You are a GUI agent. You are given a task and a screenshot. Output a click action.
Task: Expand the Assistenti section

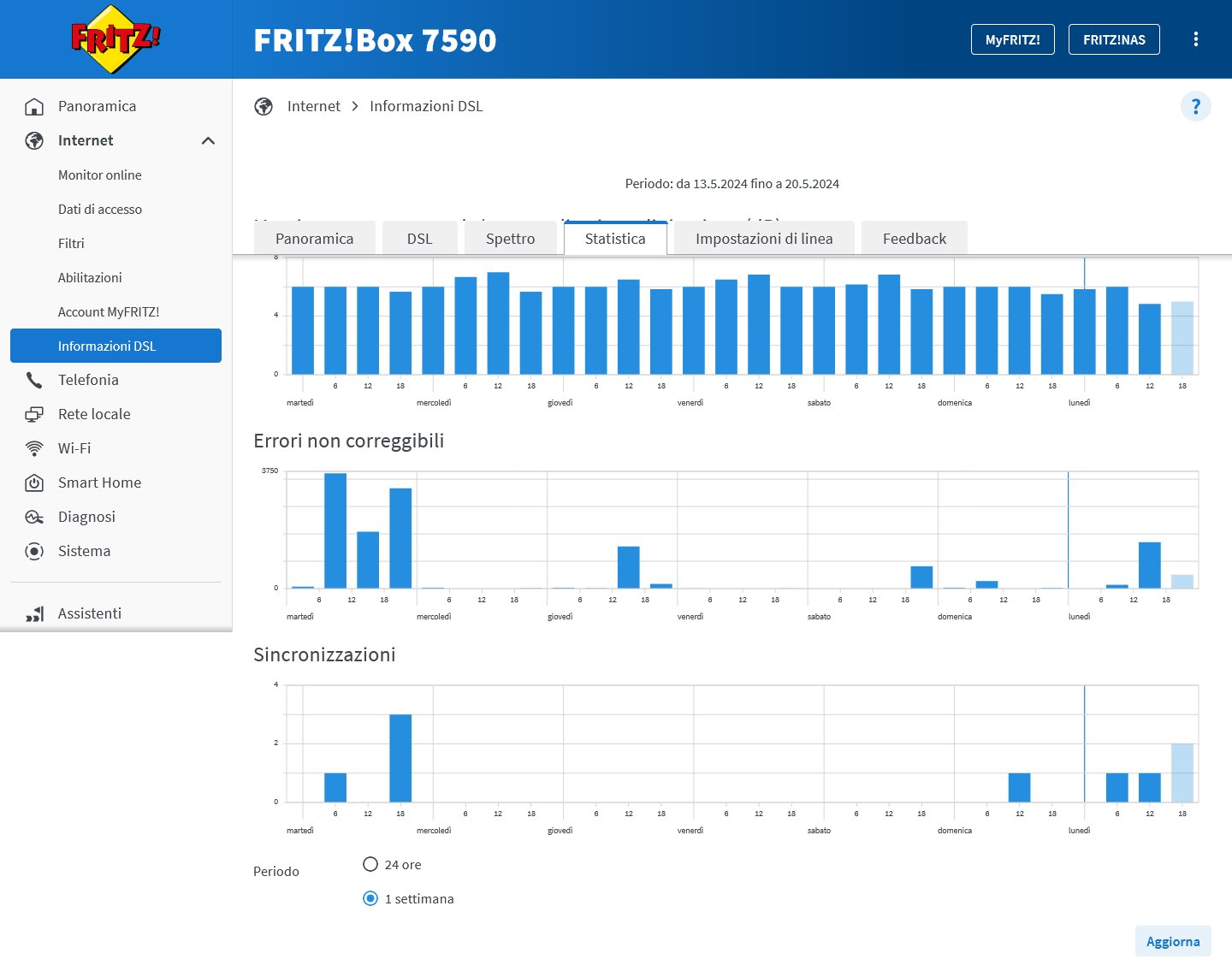89,613
